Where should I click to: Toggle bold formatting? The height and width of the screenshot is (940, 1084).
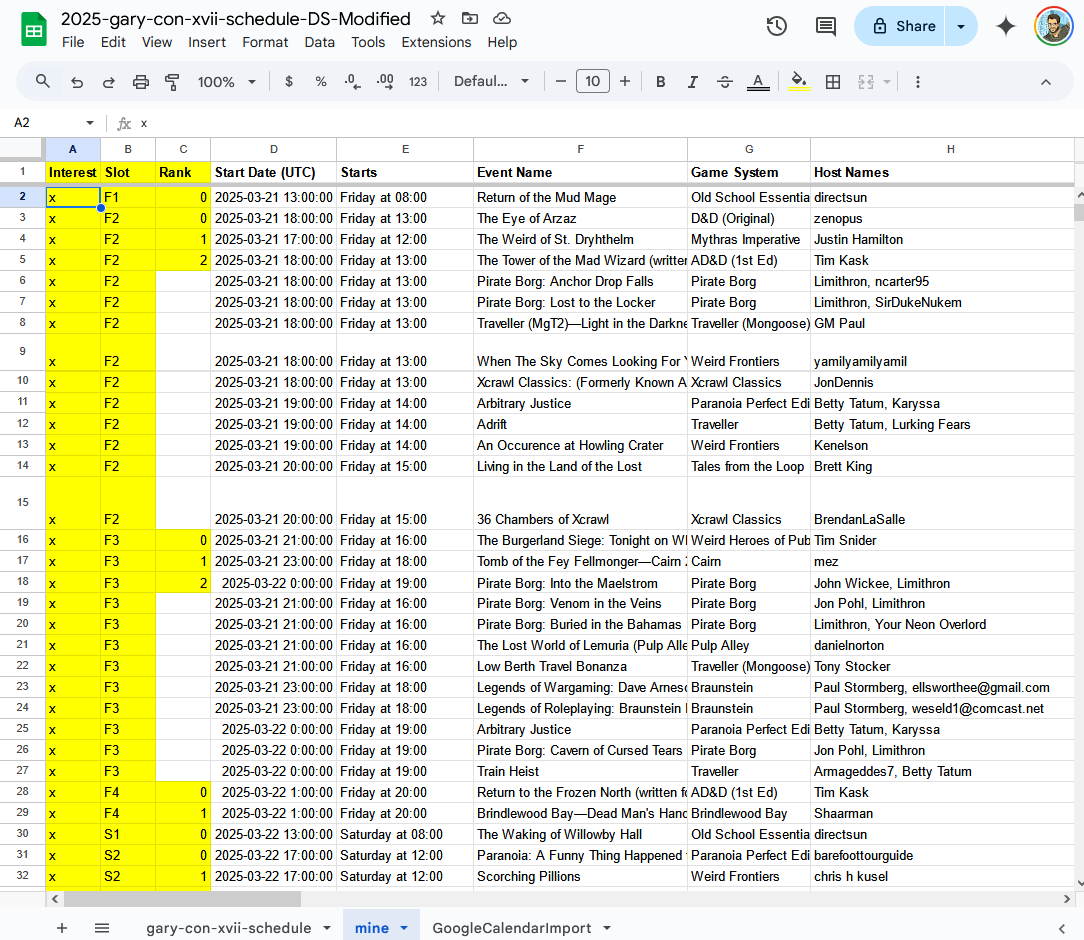point(660,82)
